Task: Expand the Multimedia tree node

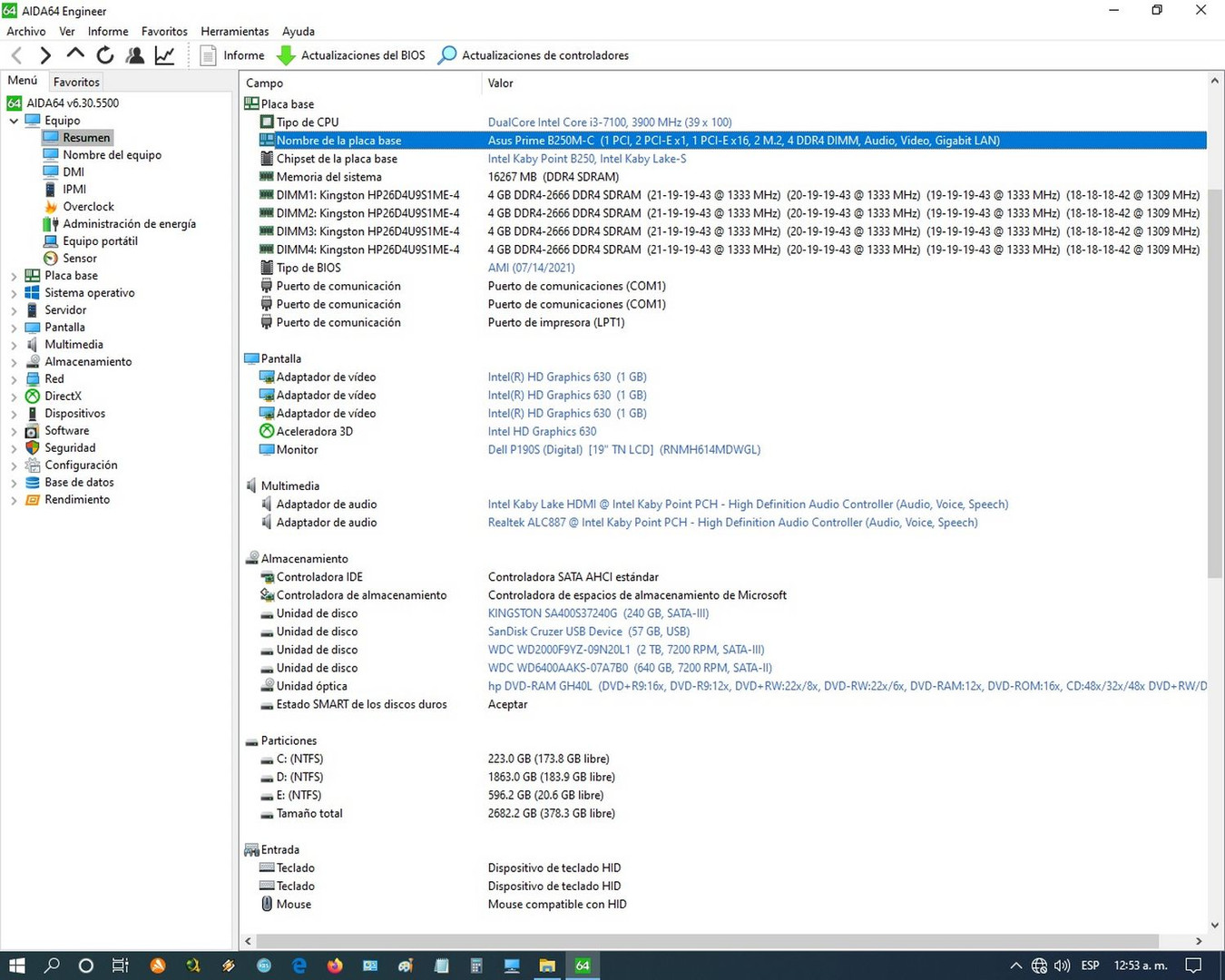Action: [14, 345]
